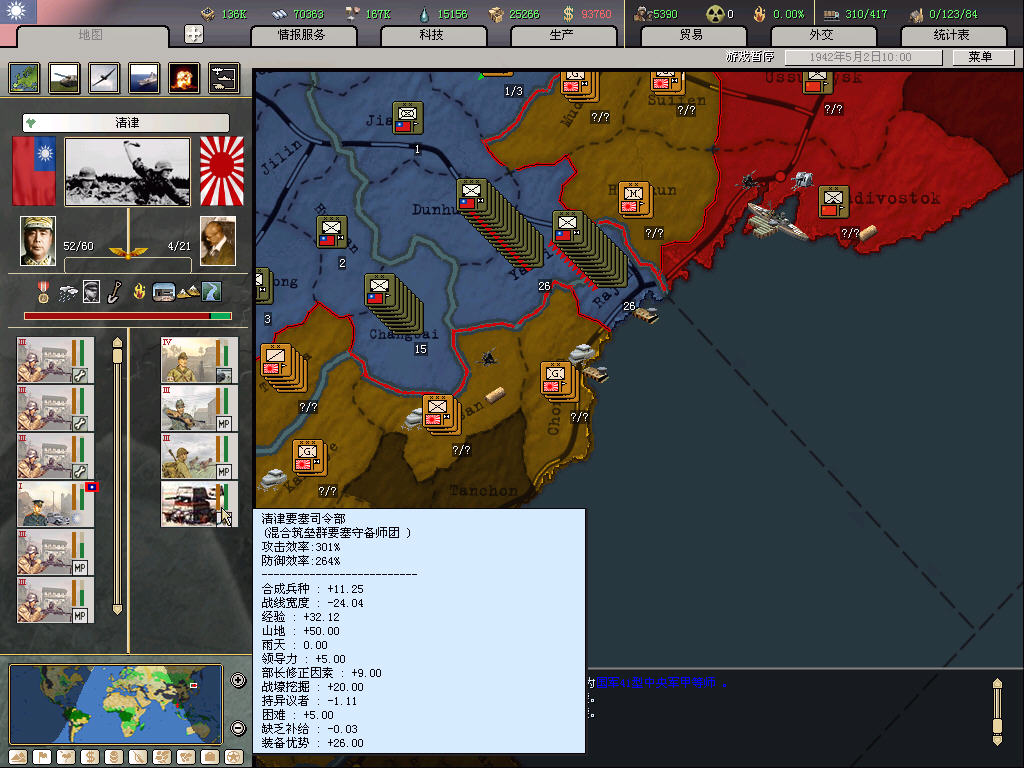
Task: Open the air units overview plane icon
Action: [104, 78]
